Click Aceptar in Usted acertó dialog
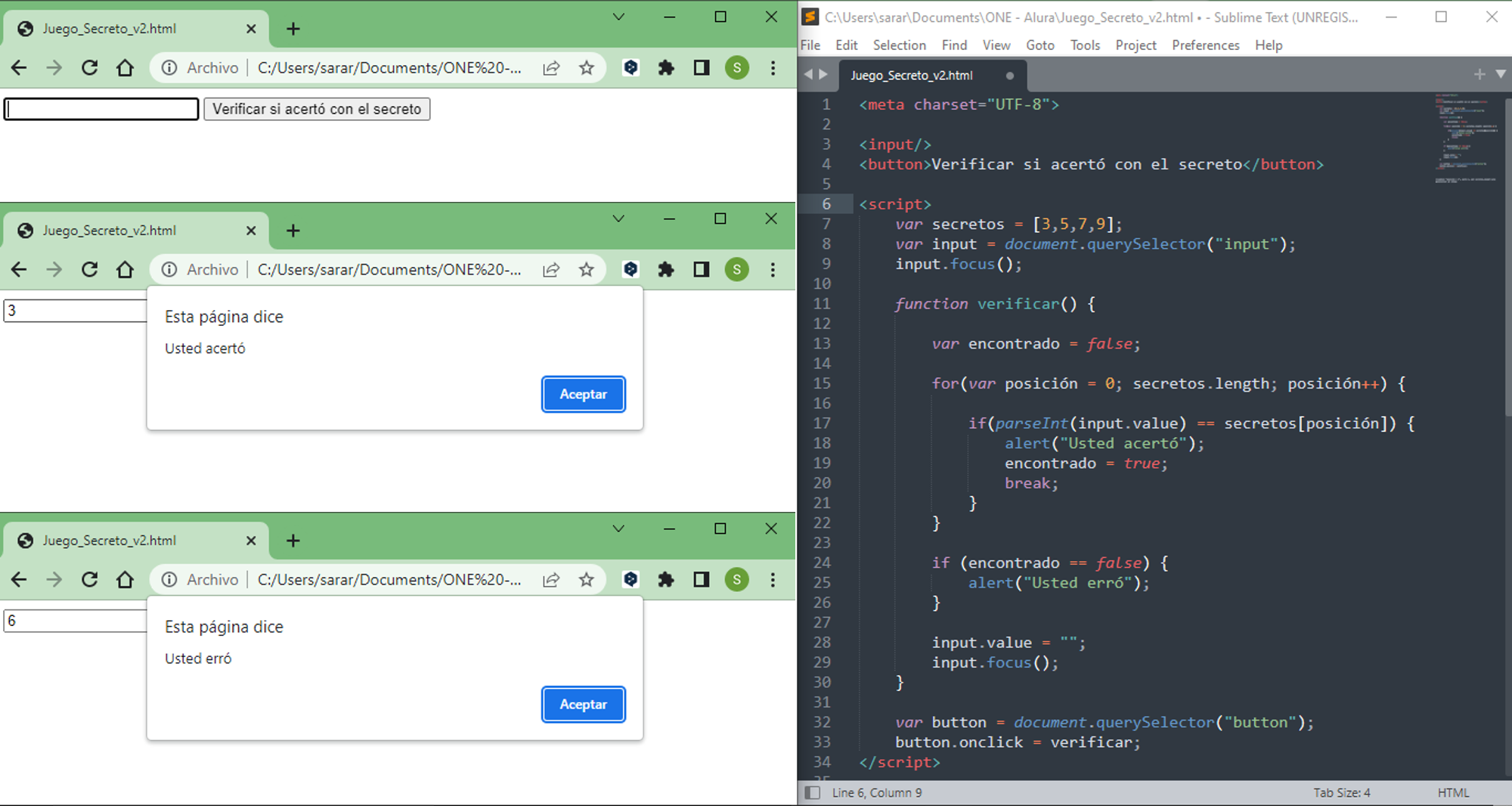Viewport: 1512px width, 806px height. point(583,394)
